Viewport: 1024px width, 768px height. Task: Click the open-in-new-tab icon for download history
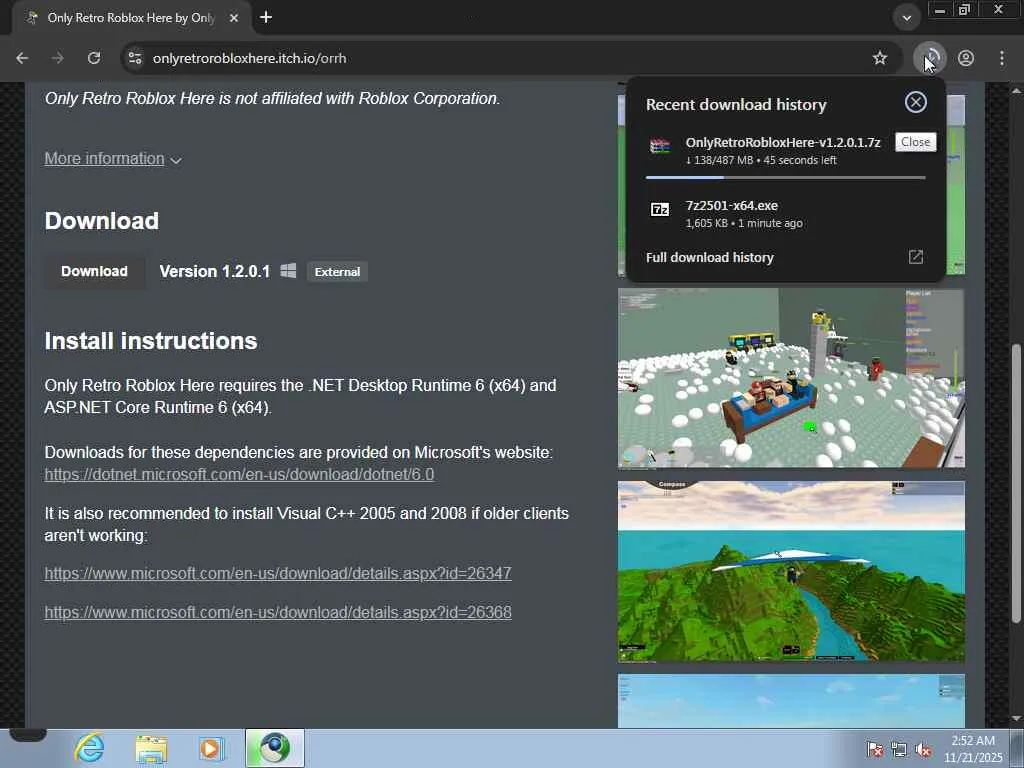point(916,257)
